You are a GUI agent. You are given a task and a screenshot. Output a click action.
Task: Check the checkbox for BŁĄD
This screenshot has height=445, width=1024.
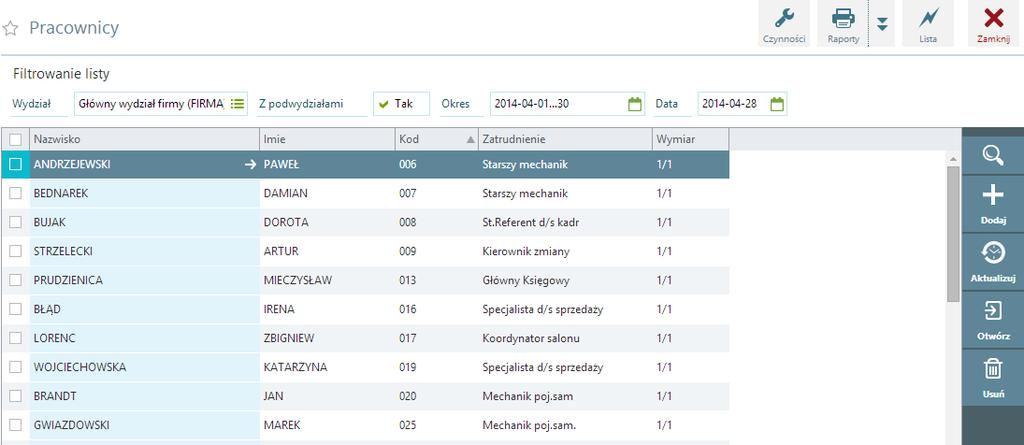point(16,309)
